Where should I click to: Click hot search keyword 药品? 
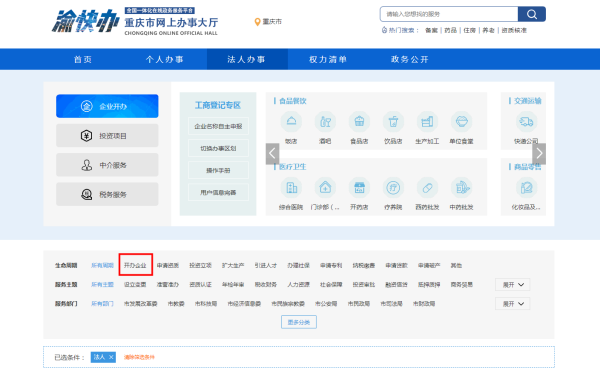coord(450,30)
